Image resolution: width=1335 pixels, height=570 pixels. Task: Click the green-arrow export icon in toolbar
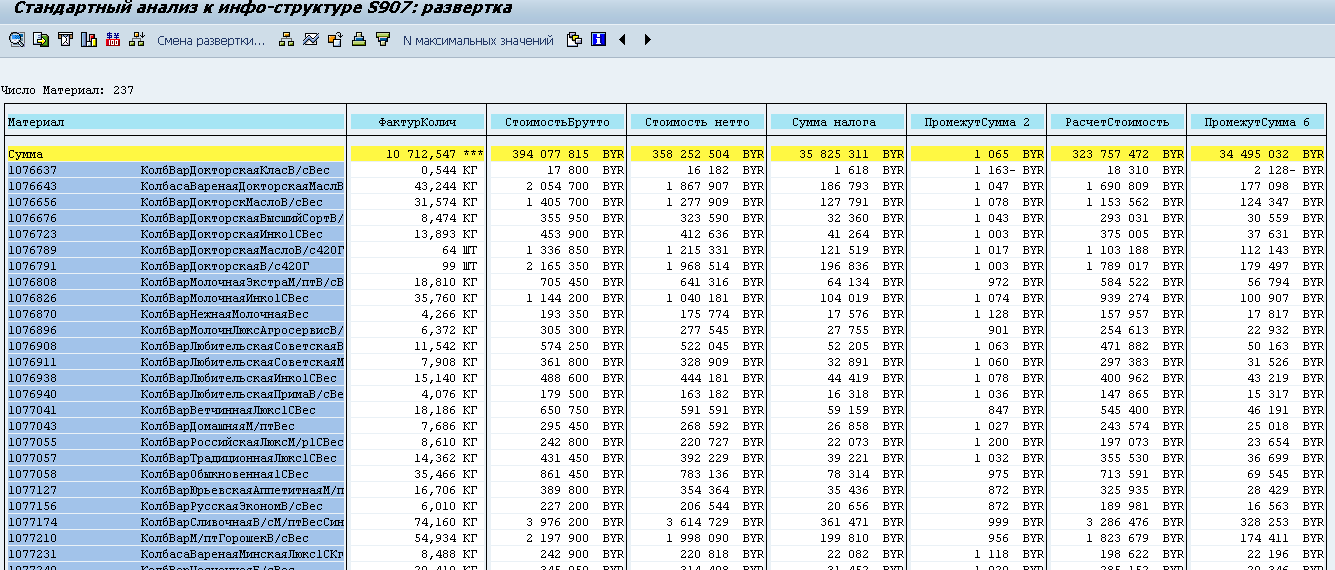click(40, 40)
